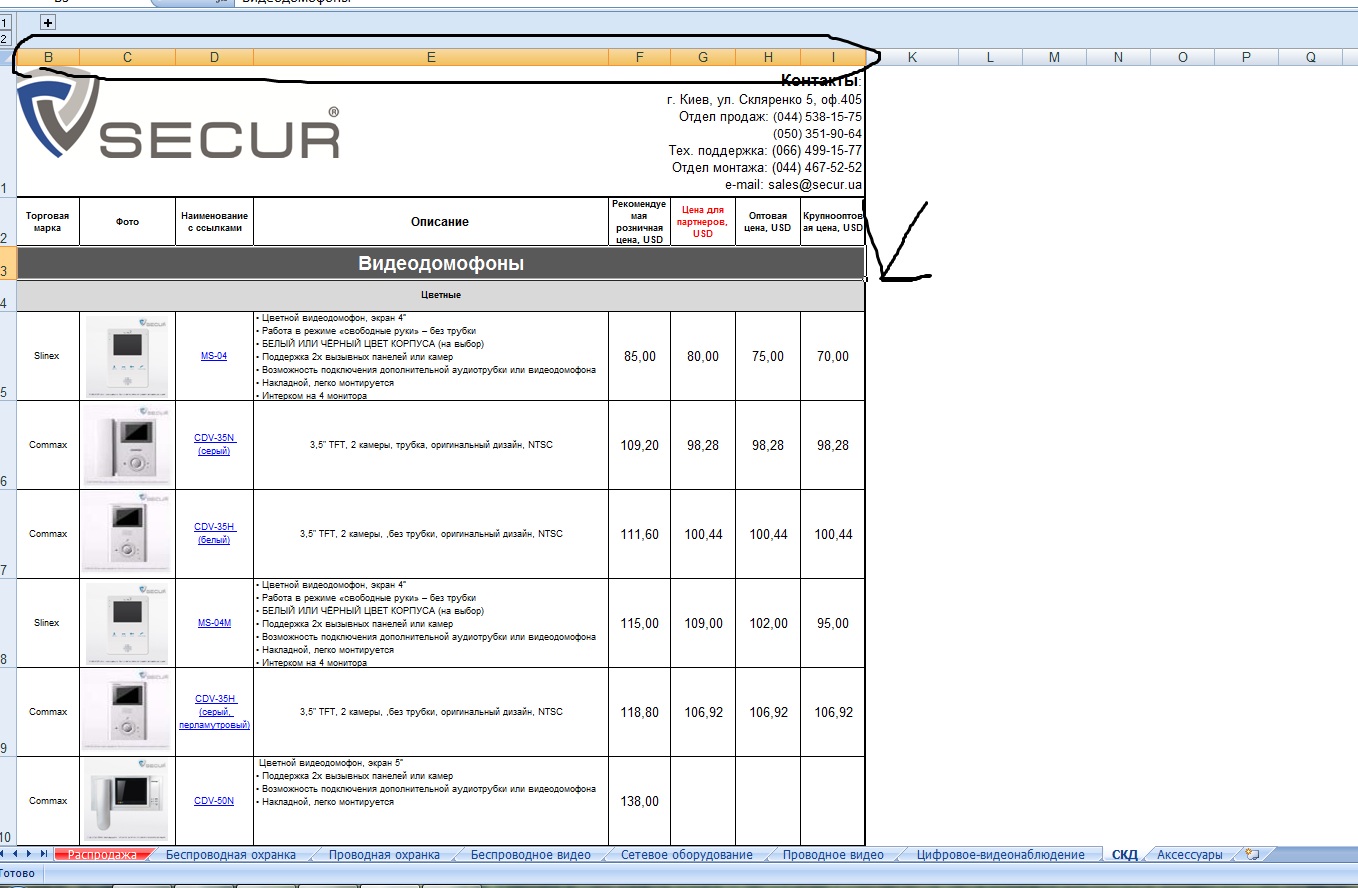The image size is (1358, 888).
Task: Select the large wholesale price 95,00
Action: (833, 623)
